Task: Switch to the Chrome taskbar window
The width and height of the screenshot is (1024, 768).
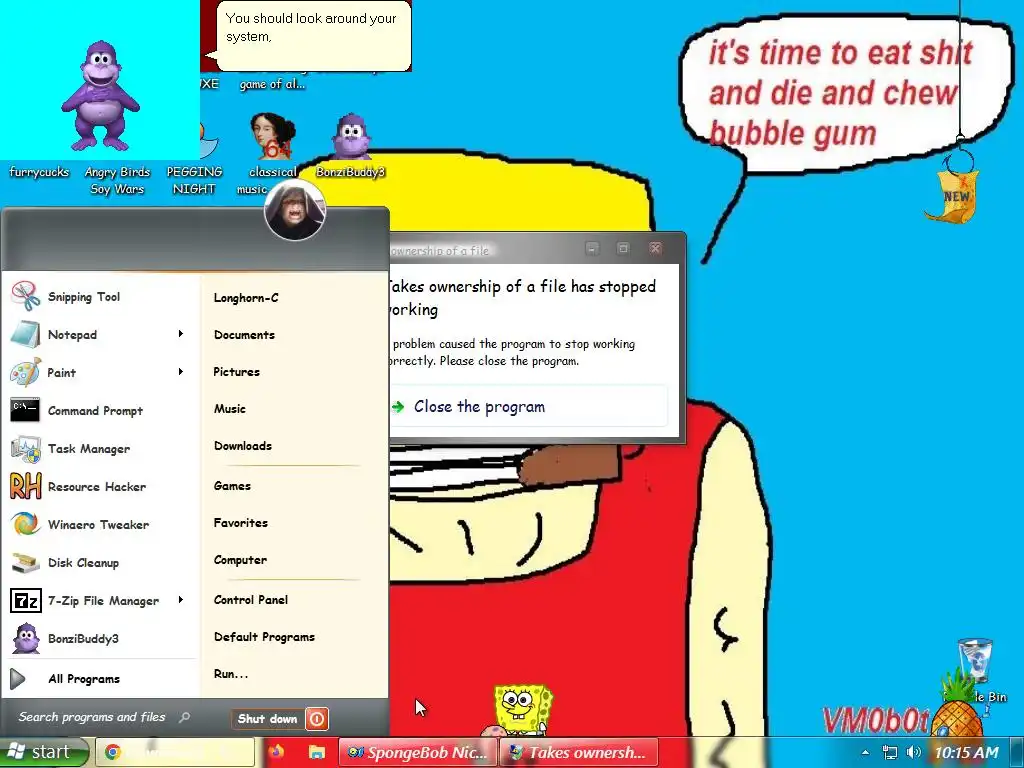Action: coord(174,752)
